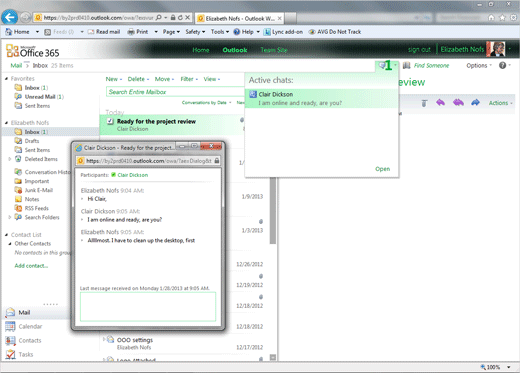Open the chat notification icon showing 1
This screenshot has width=520, height=373.
click(x=387, y=65)
